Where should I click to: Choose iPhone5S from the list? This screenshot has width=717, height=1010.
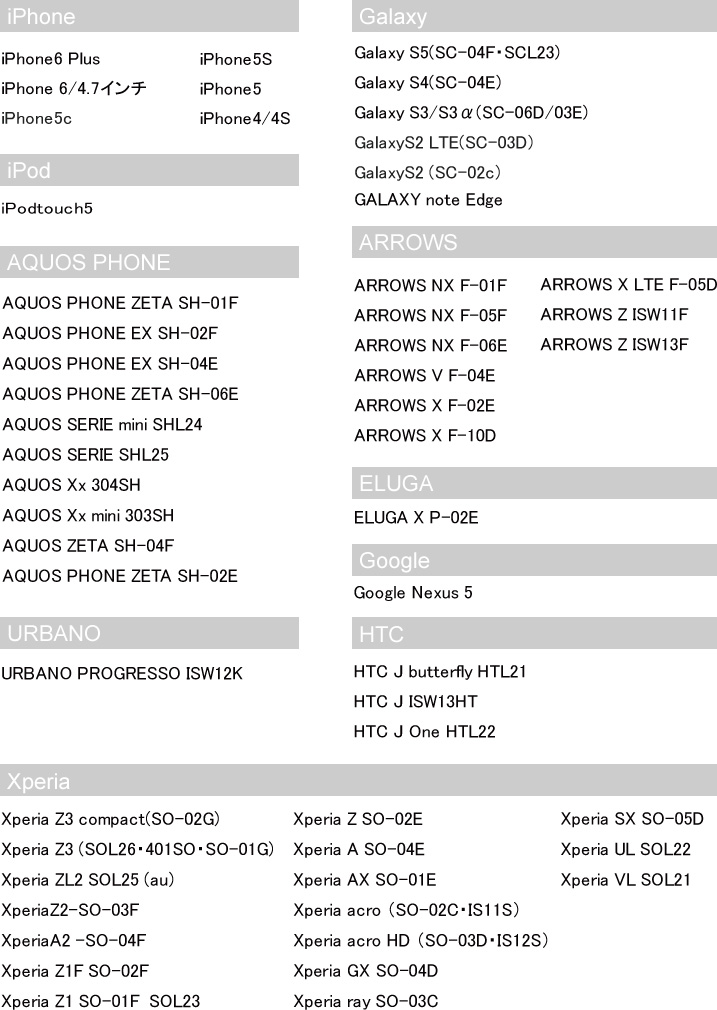236,59
